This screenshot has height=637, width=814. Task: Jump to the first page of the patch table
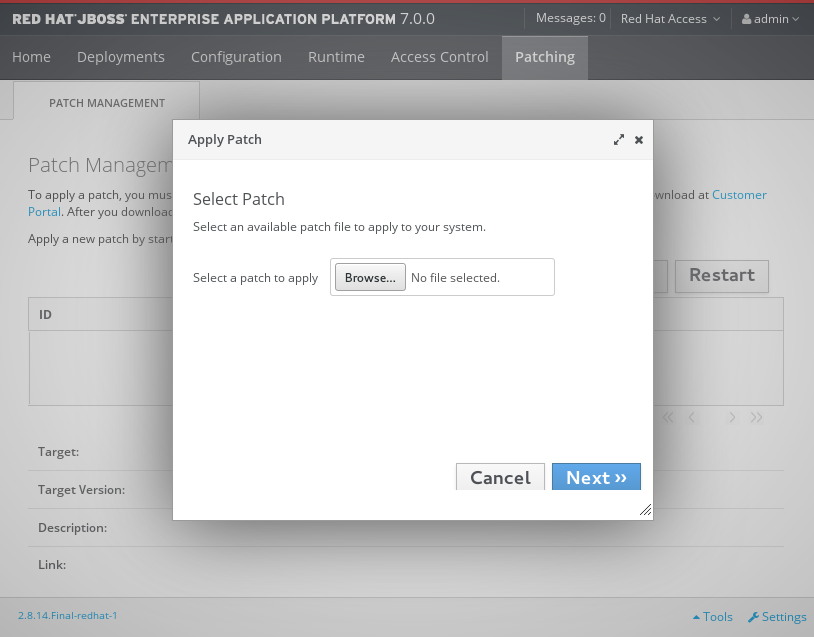click(x=668, y=418)
